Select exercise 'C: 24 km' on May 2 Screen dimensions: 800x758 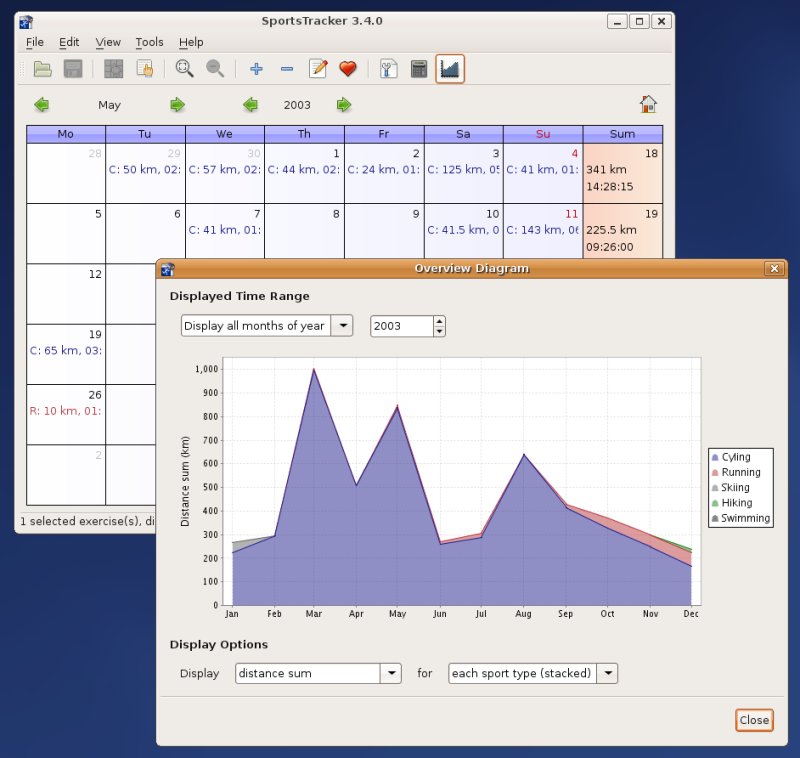[384, 169]
